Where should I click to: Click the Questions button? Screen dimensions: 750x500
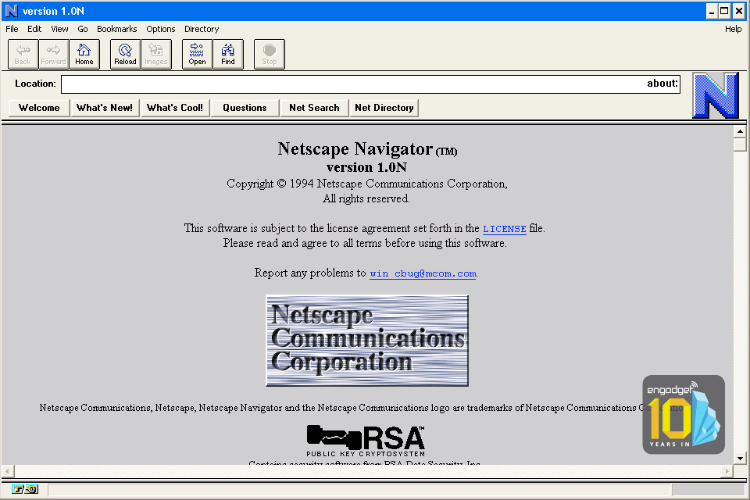(x=245, y=108)
